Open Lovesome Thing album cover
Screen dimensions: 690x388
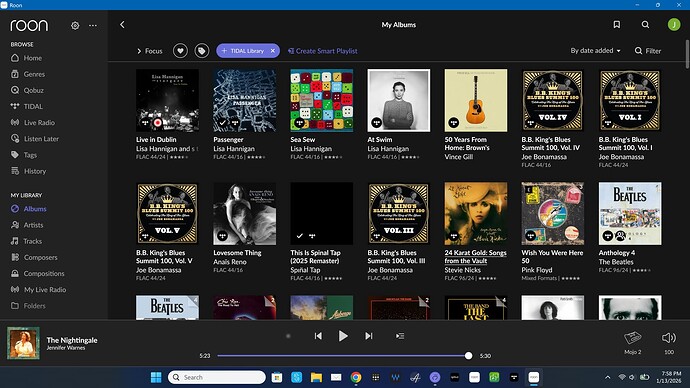pyautogui.click(x=245, y=213)
